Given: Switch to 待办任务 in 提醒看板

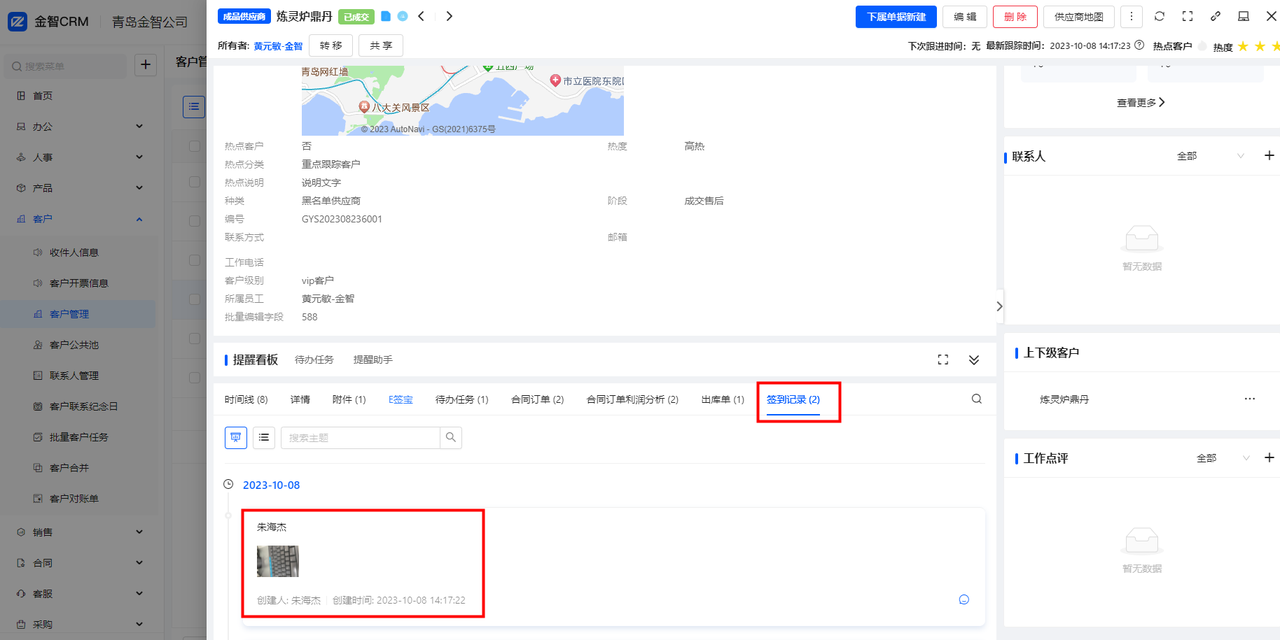Looking at the screenshot, I should tap(314, 360).
